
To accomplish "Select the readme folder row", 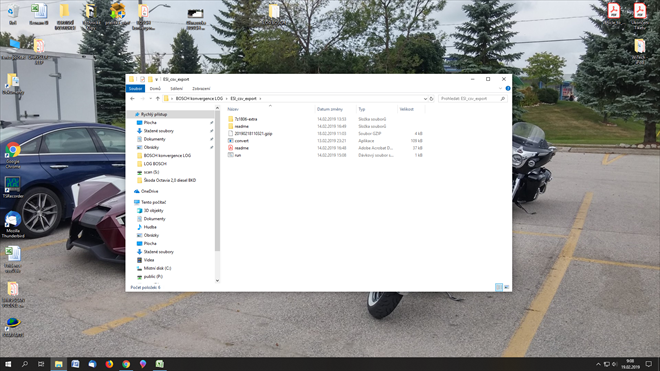I will 325,126.
